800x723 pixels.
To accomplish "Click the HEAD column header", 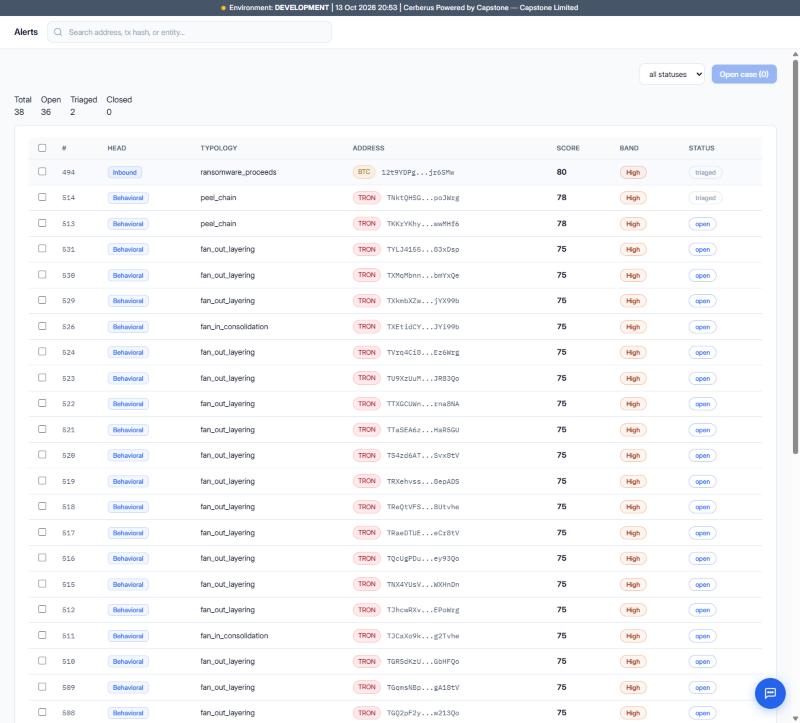I will point(117,148).
